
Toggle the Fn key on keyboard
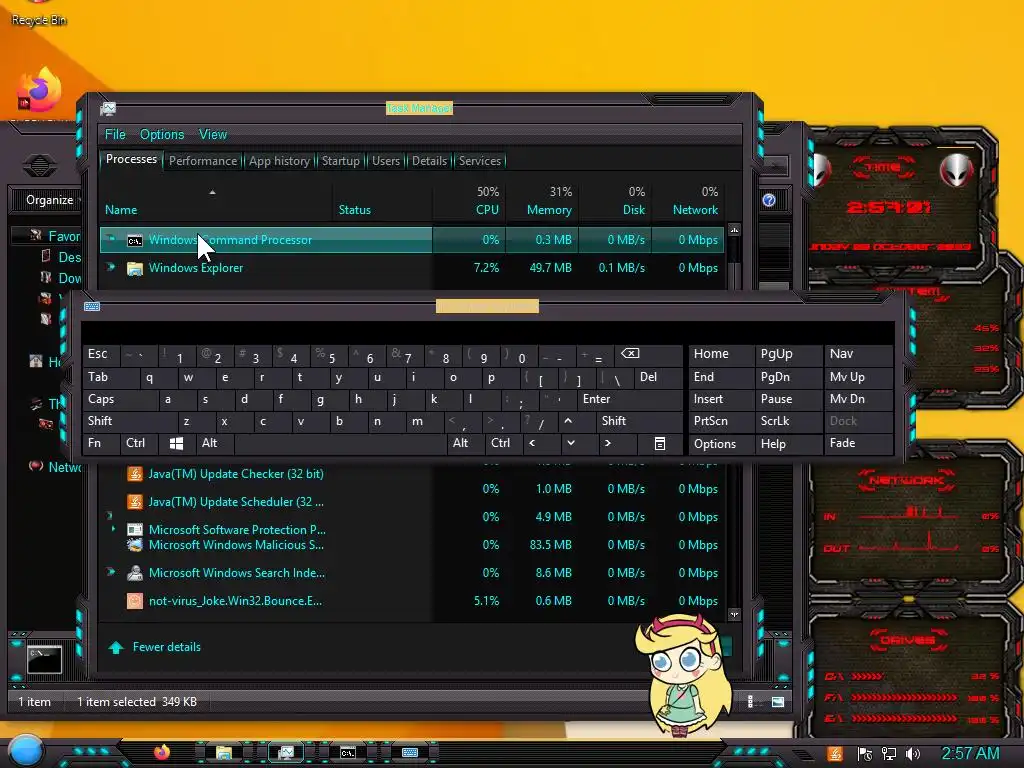click(100, 443)
